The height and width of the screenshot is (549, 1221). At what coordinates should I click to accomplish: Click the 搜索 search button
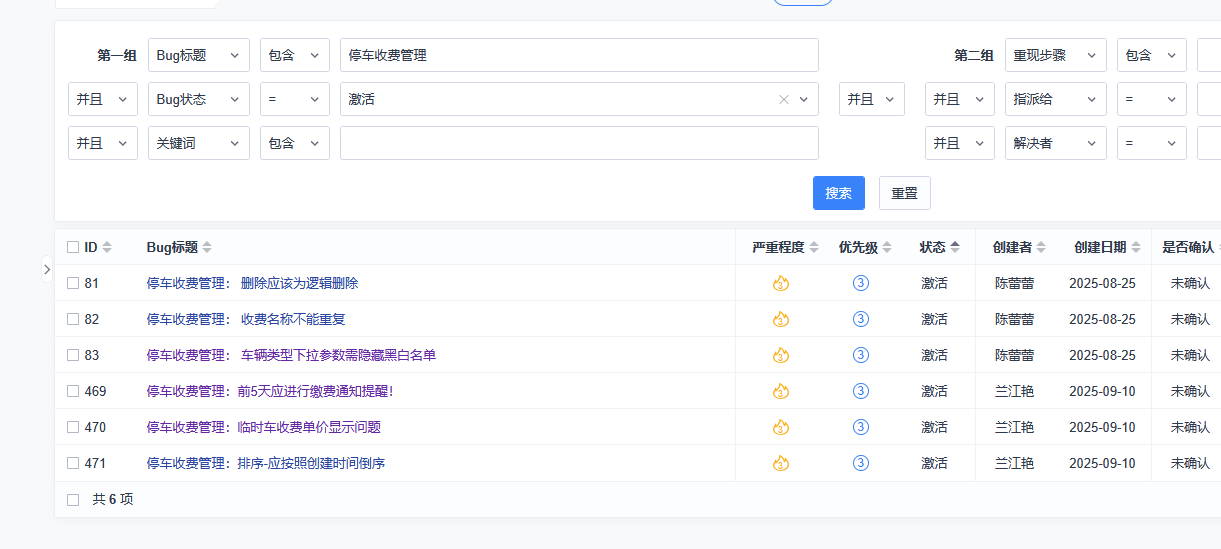838,193
